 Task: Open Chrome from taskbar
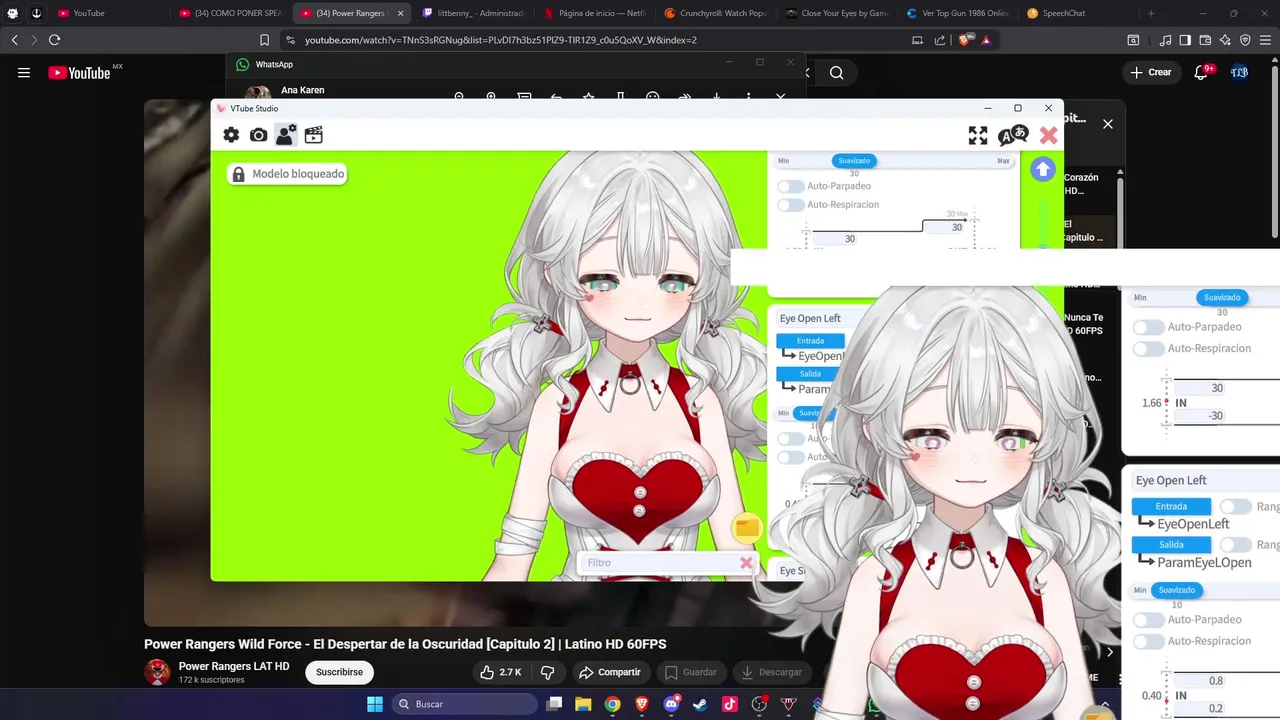point(612,704)
